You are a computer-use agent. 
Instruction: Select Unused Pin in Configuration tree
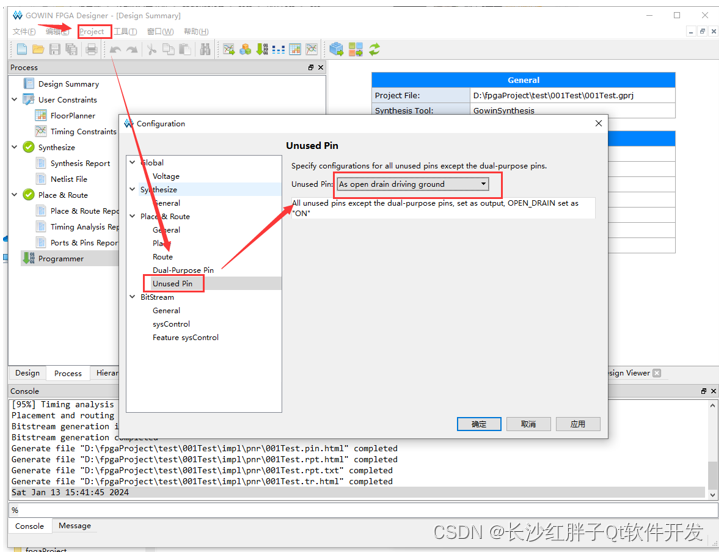pyautogui.click(x=172, y=283)
